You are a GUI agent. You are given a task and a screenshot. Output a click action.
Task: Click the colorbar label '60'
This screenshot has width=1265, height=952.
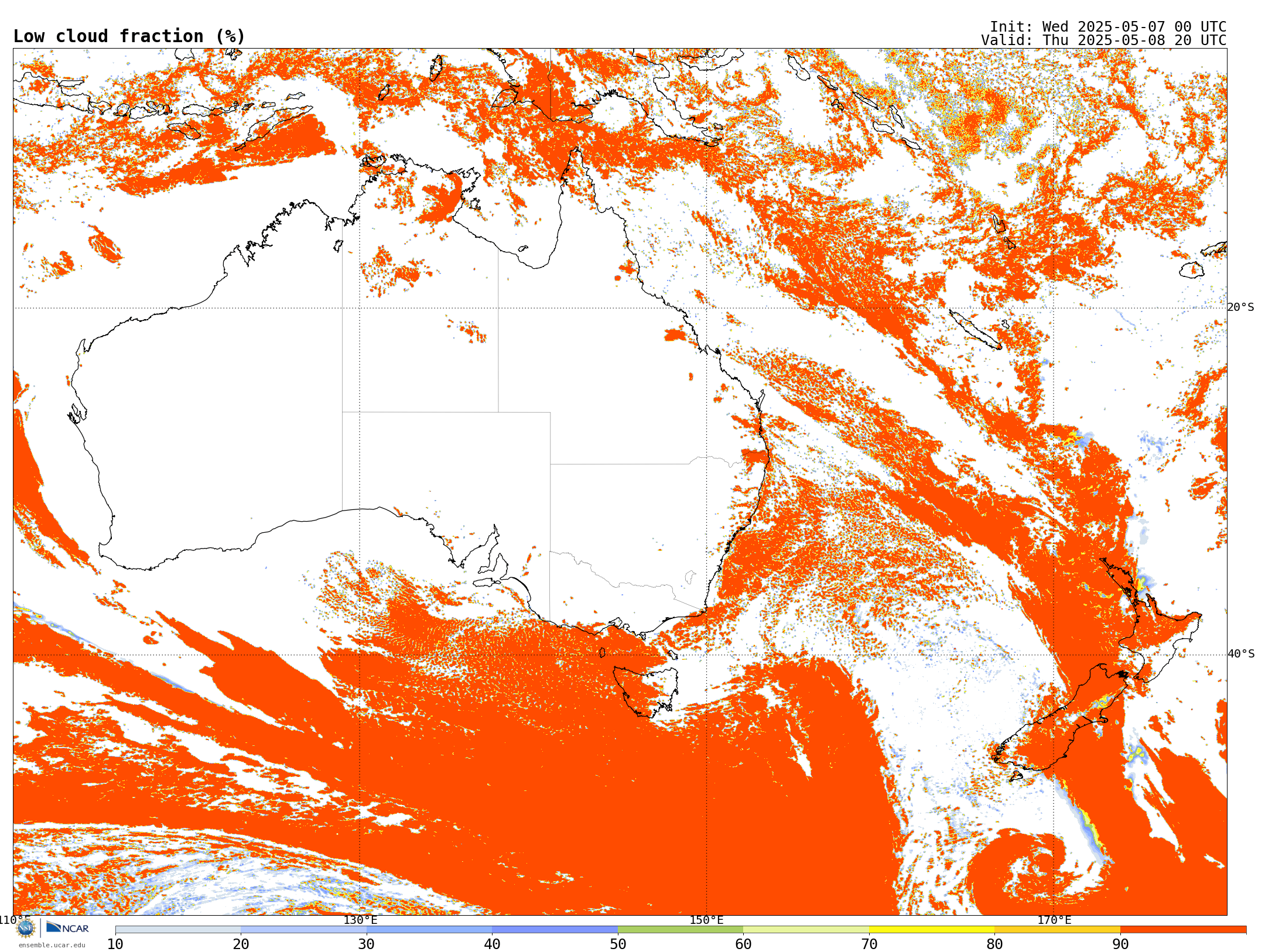pos(744,944)
